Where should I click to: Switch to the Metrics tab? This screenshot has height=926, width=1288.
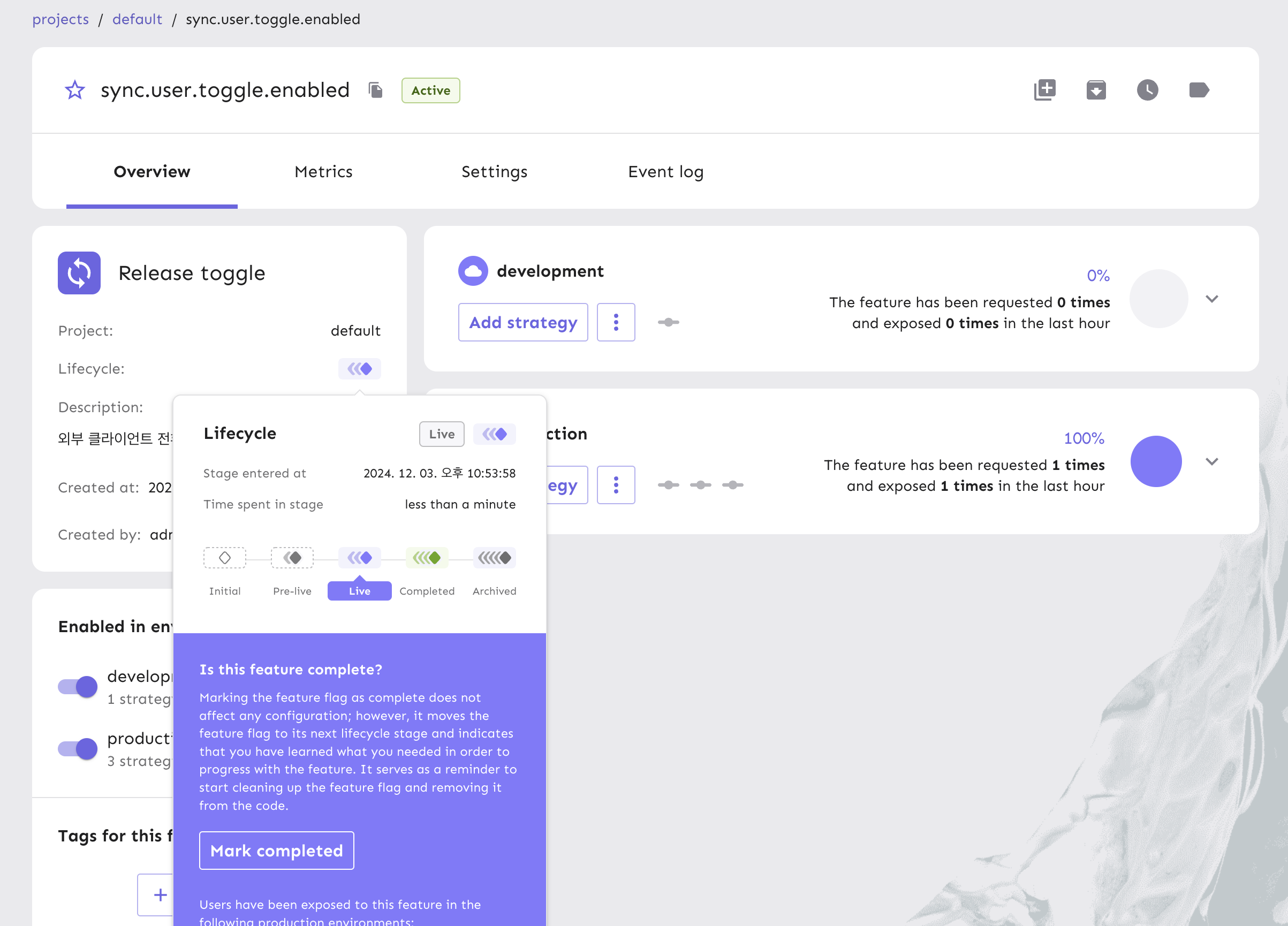tap(323, 172)
